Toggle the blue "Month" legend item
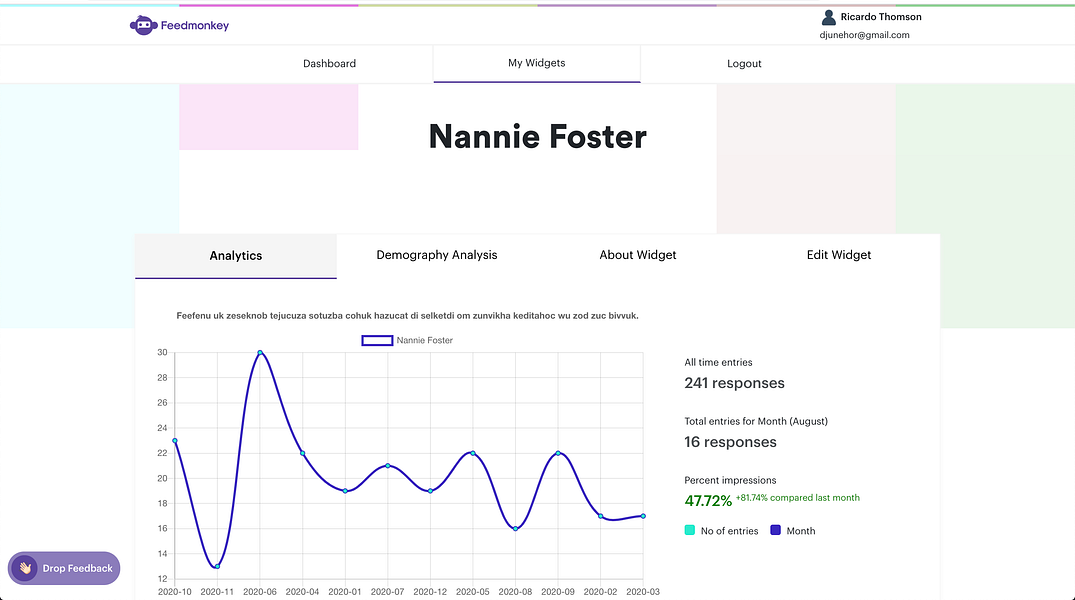The width and height of the screenshot is (1075, 600). click(x=793, y=530)
